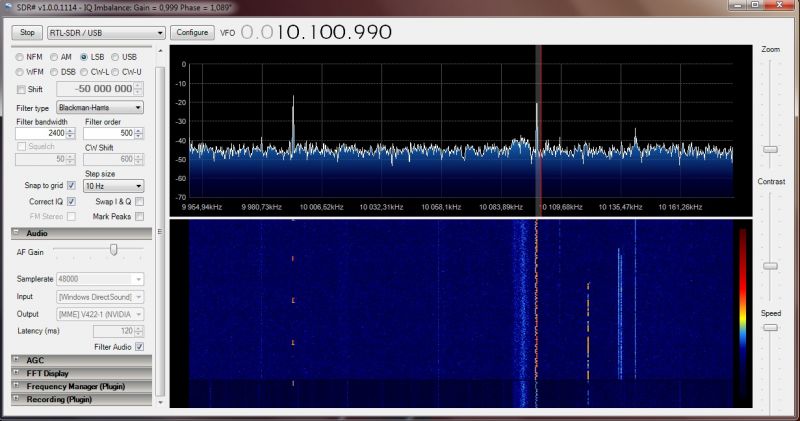Viewport: 800px width, 421px height.
Task: Open the Samplerate 48000 dropdown
Action: (x=100, y=279)
